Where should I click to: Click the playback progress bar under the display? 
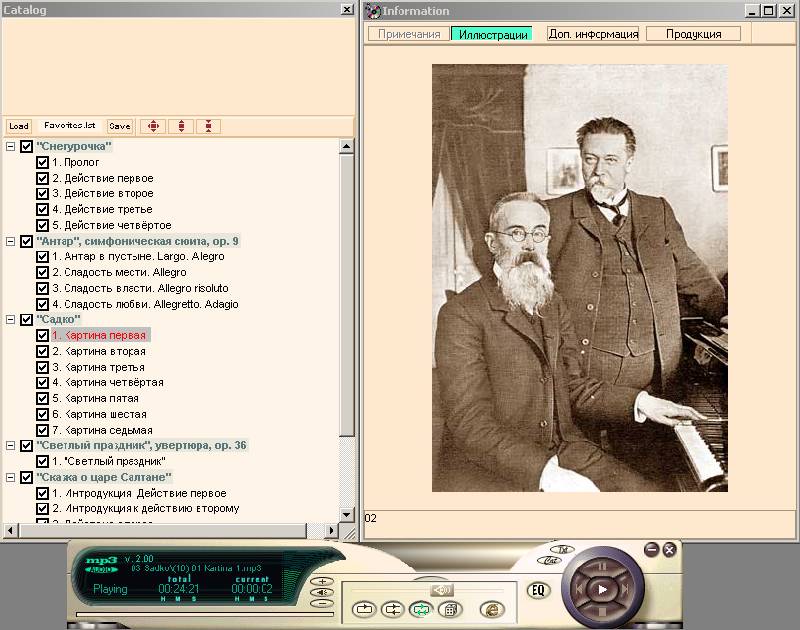pyautogui.click(x=205, y=614)
